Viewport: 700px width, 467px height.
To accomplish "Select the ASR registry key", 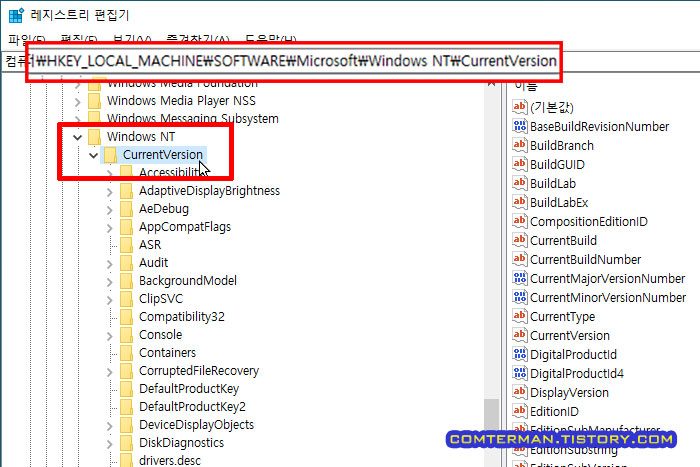I will (150, 245).
